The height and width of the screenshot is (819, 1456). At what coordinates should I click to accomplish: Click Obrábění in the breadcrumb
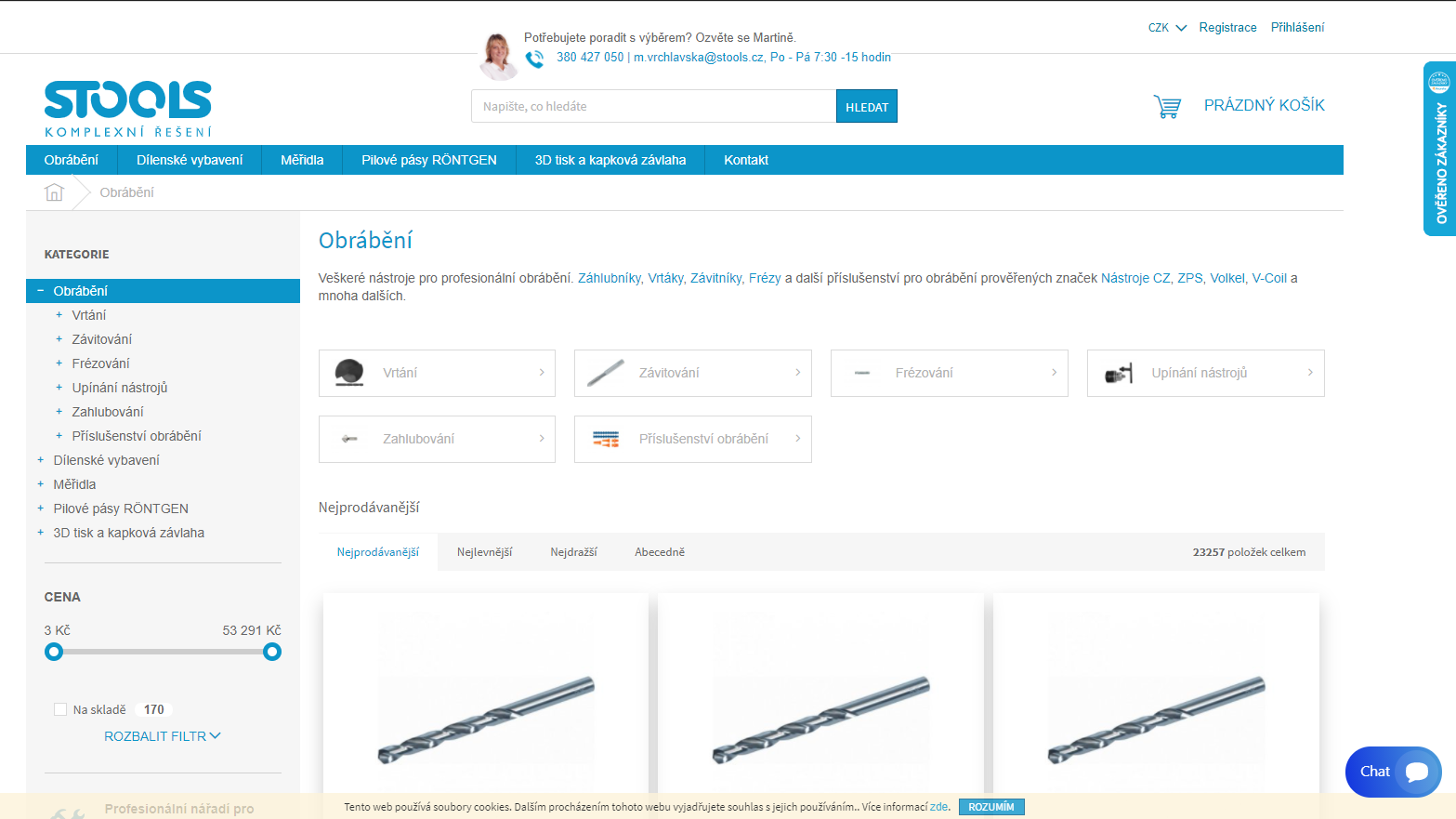point(127,192)
